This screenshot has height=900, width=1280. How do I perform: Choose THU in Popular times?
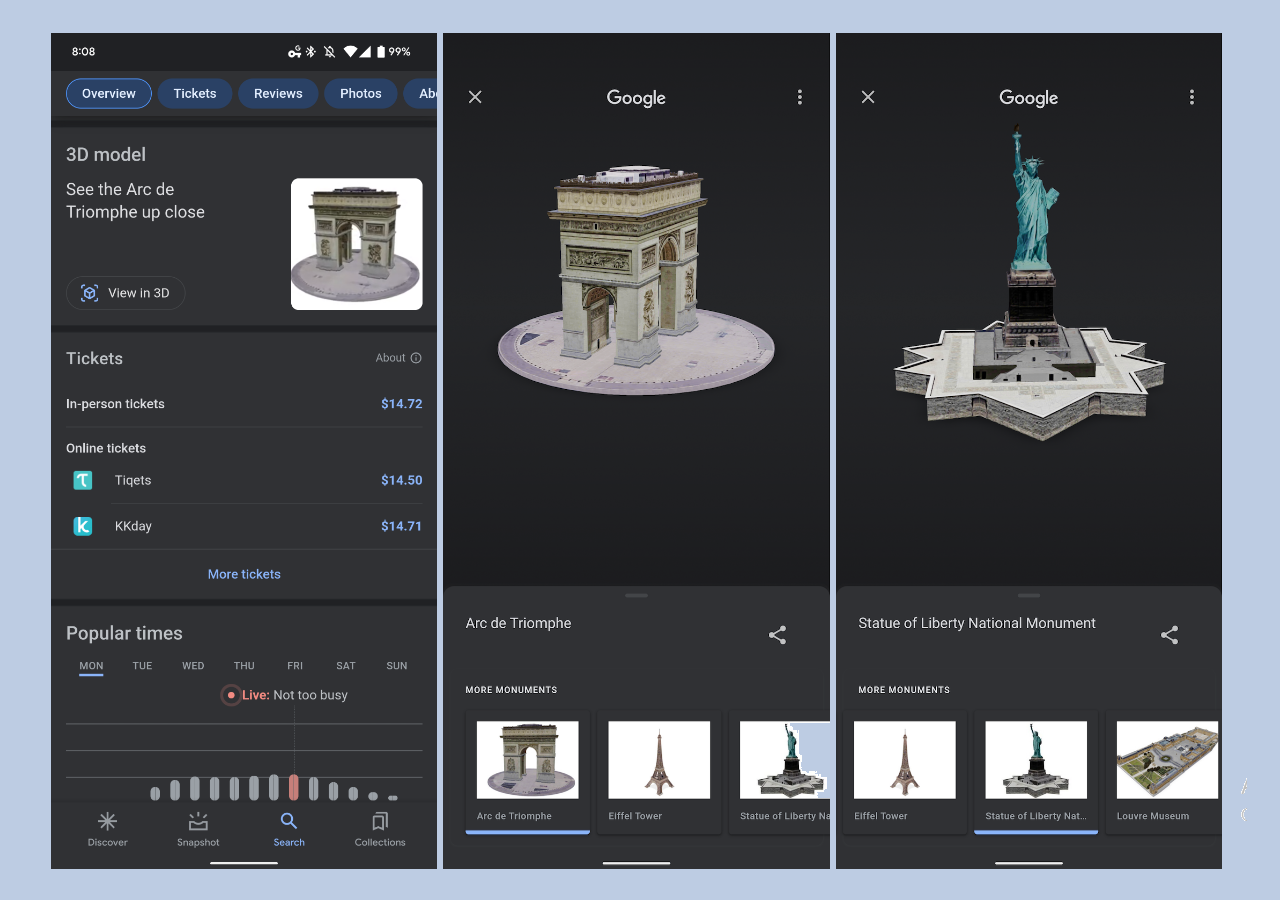pyautogui.click(x=244, y=666)
